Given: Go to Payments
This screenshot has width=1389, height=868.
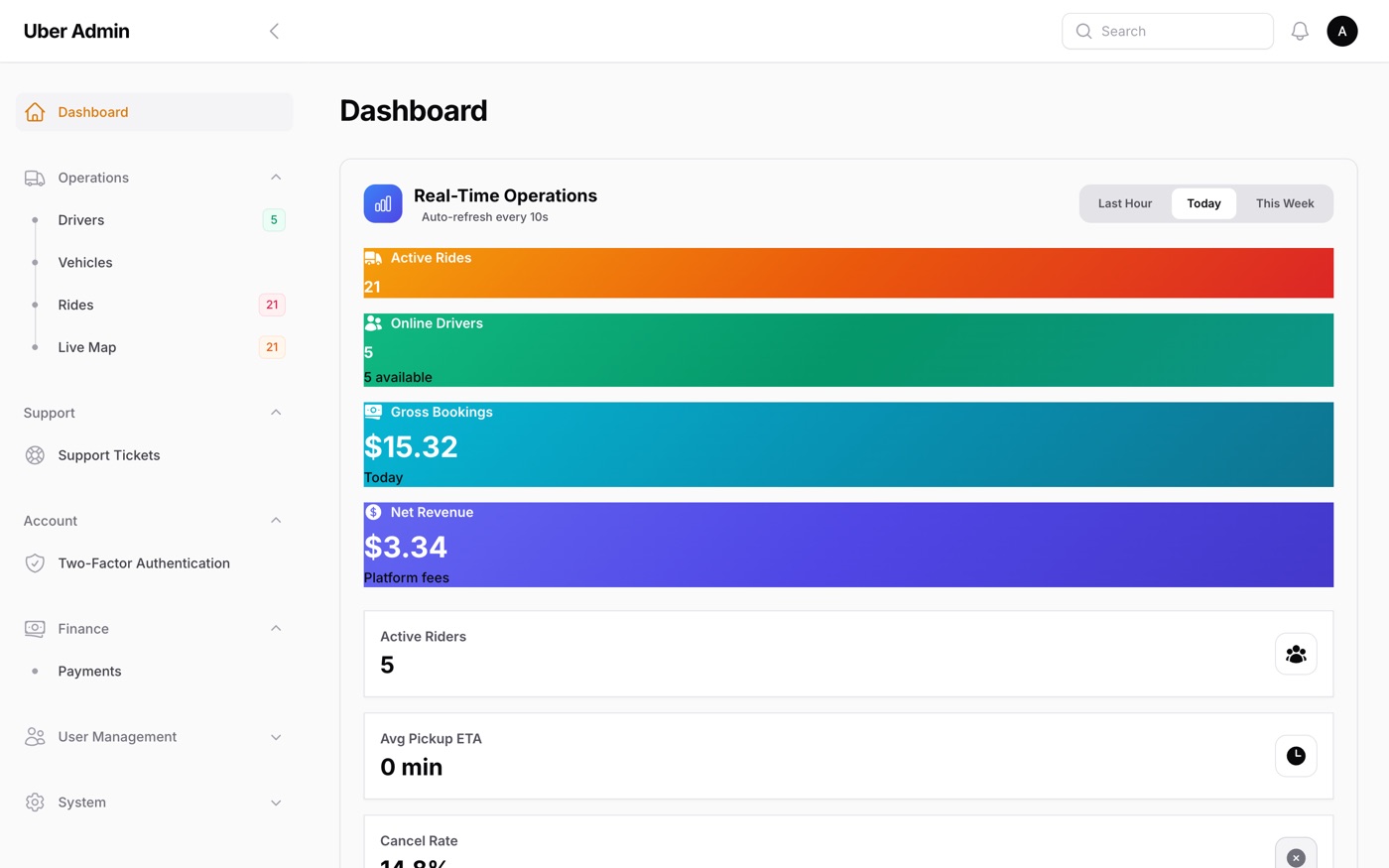Looking at the screenshot, I should 155,672.
